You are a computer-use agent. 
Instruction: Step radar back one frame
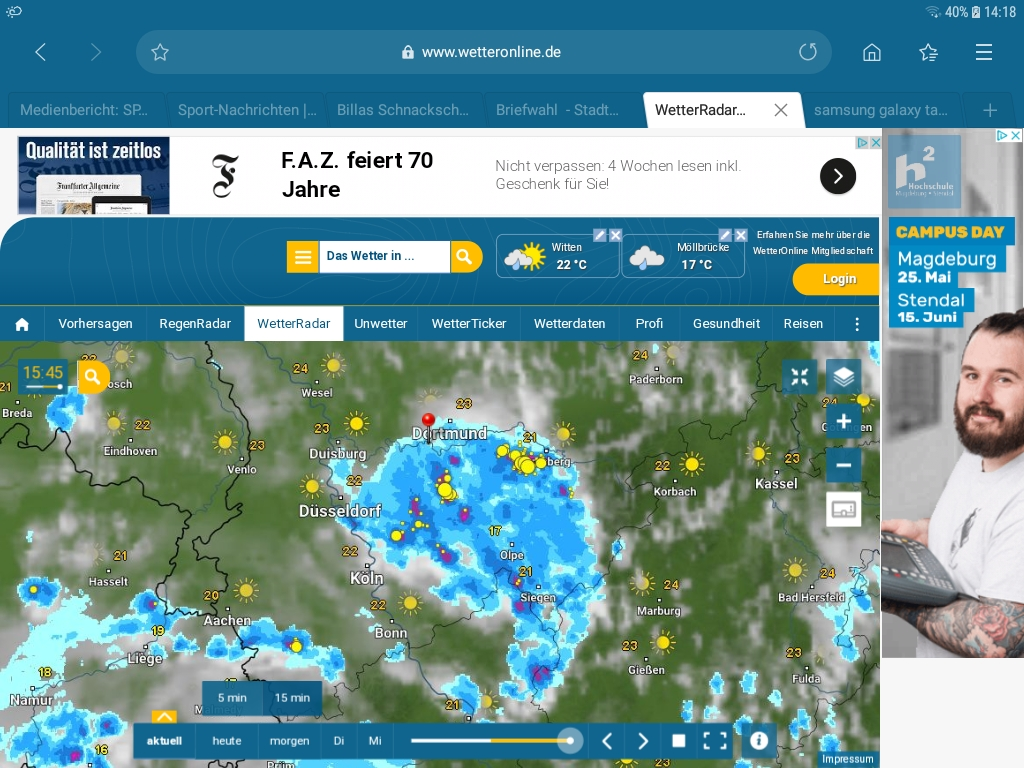607,741
